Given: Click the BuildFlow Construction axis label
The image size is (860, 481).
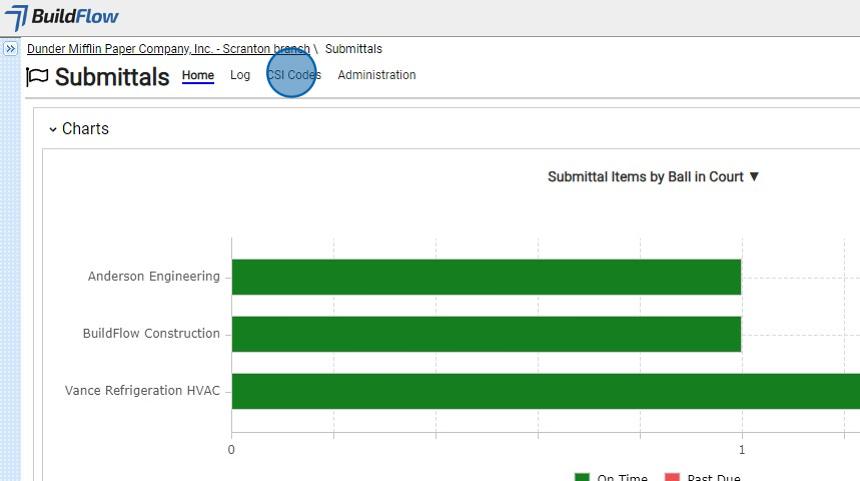Looking at the screenshot, I should click(151, 333).
